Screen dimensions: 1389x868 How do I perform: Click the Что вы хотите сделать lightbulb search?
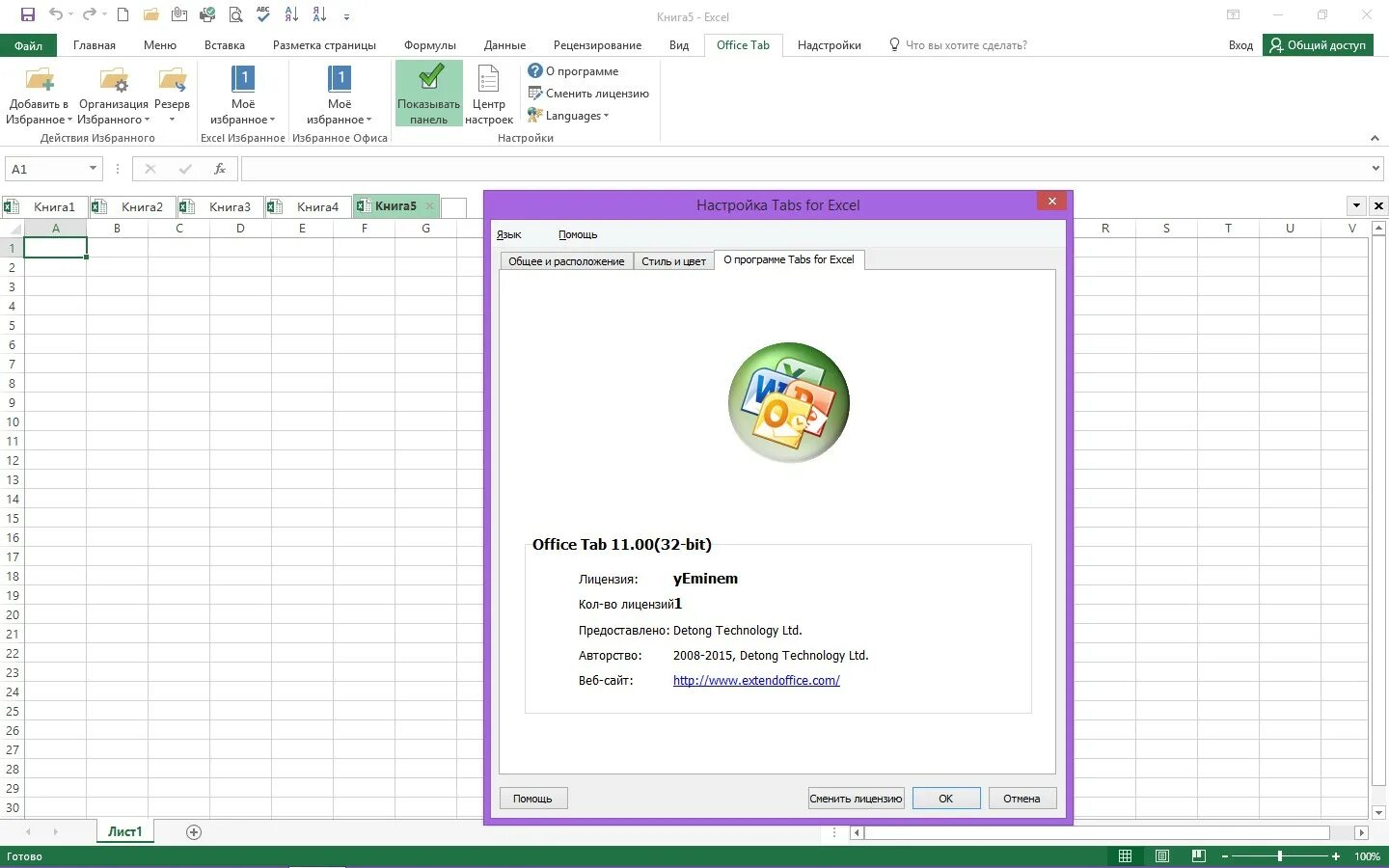pos(958,45)
